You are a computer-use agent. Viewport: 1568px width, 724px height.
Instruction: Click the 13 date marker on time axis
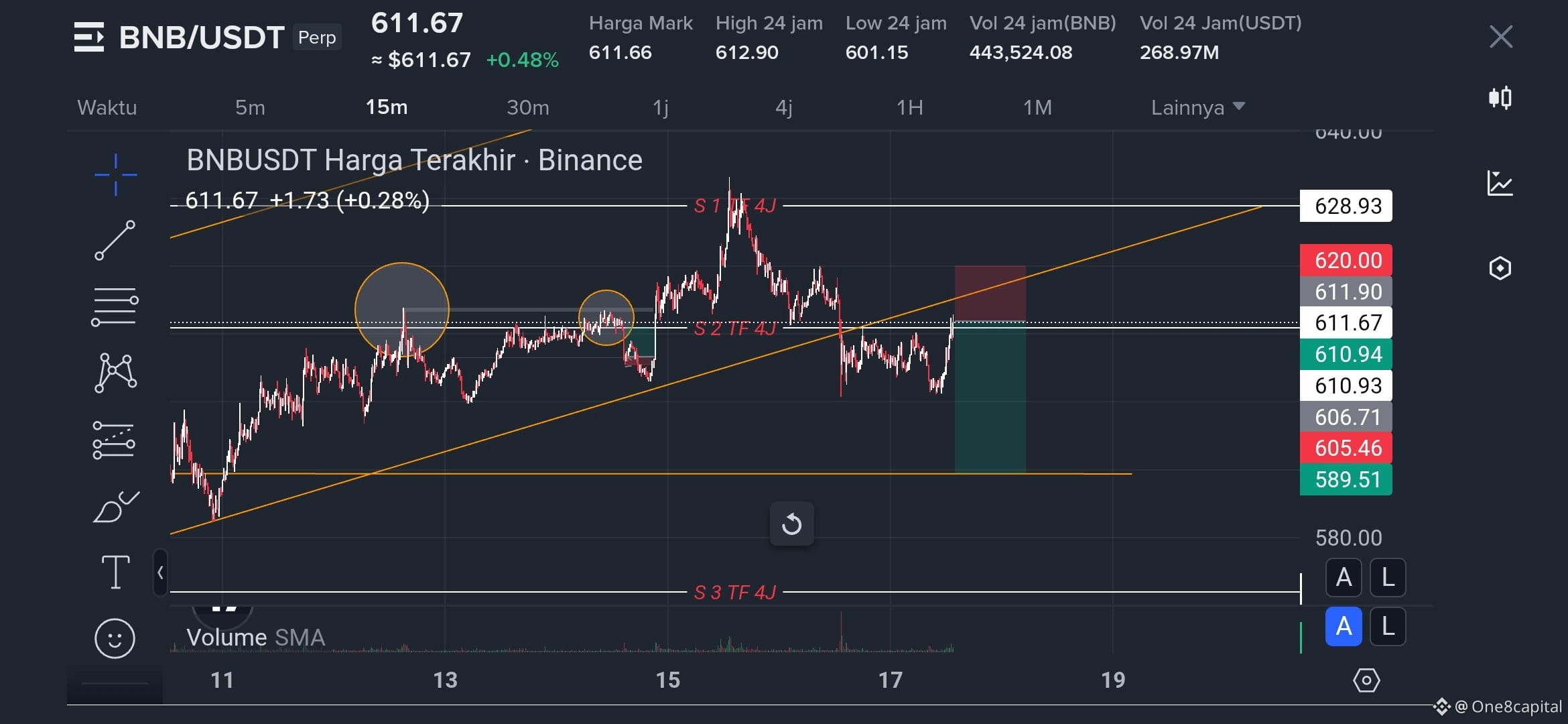445,680
